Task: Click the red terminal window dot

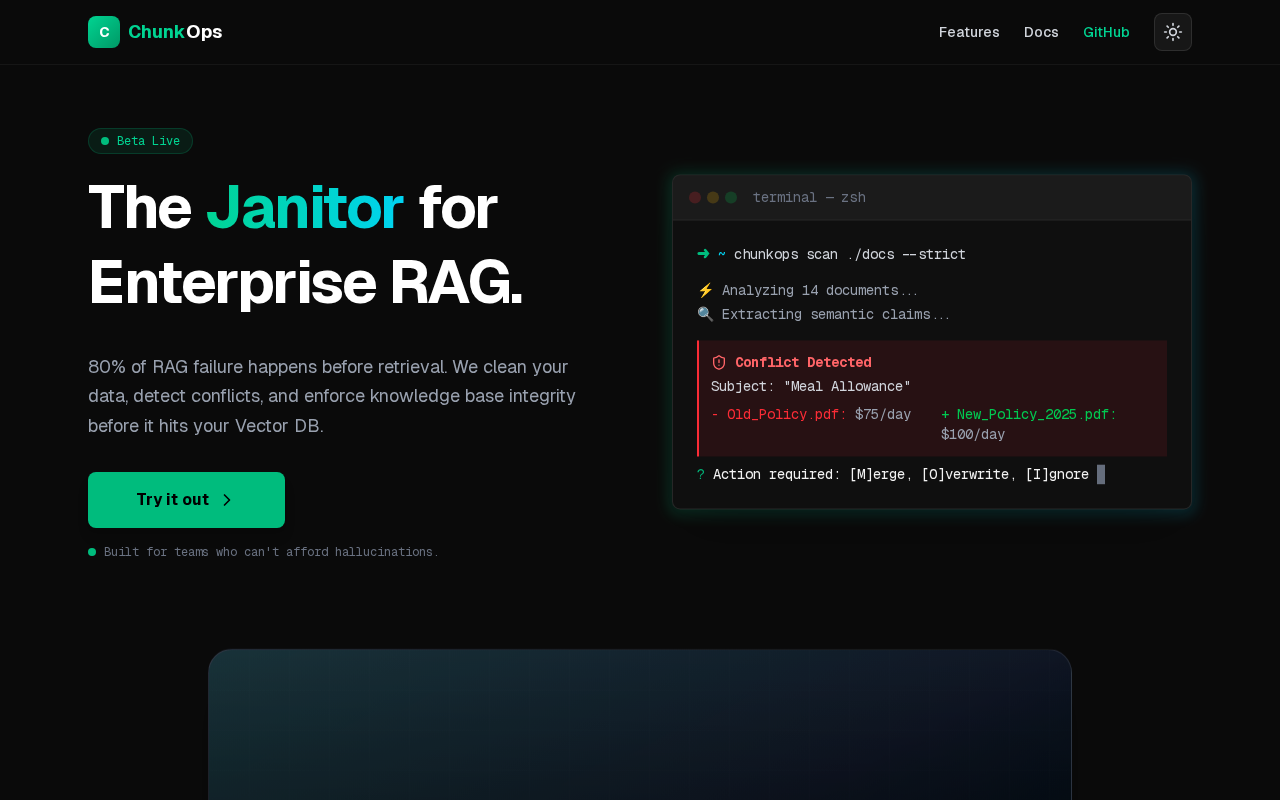Action: pos(695,198)
